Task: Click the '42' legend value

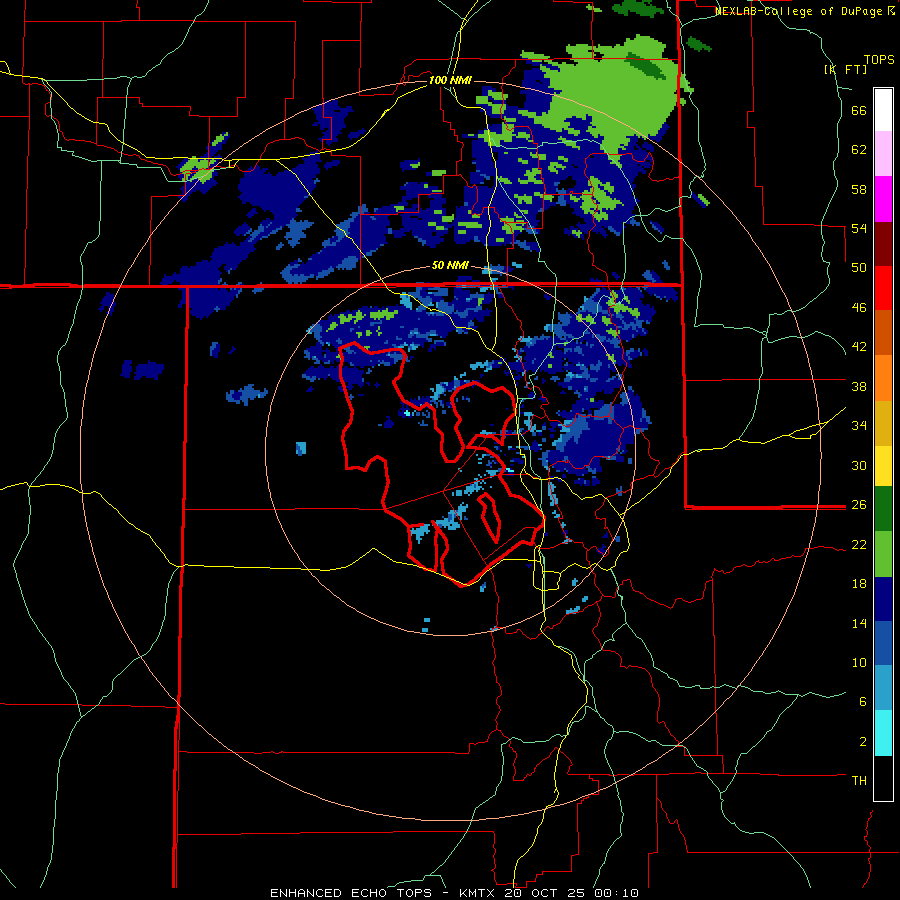Action: coord(859,346)
